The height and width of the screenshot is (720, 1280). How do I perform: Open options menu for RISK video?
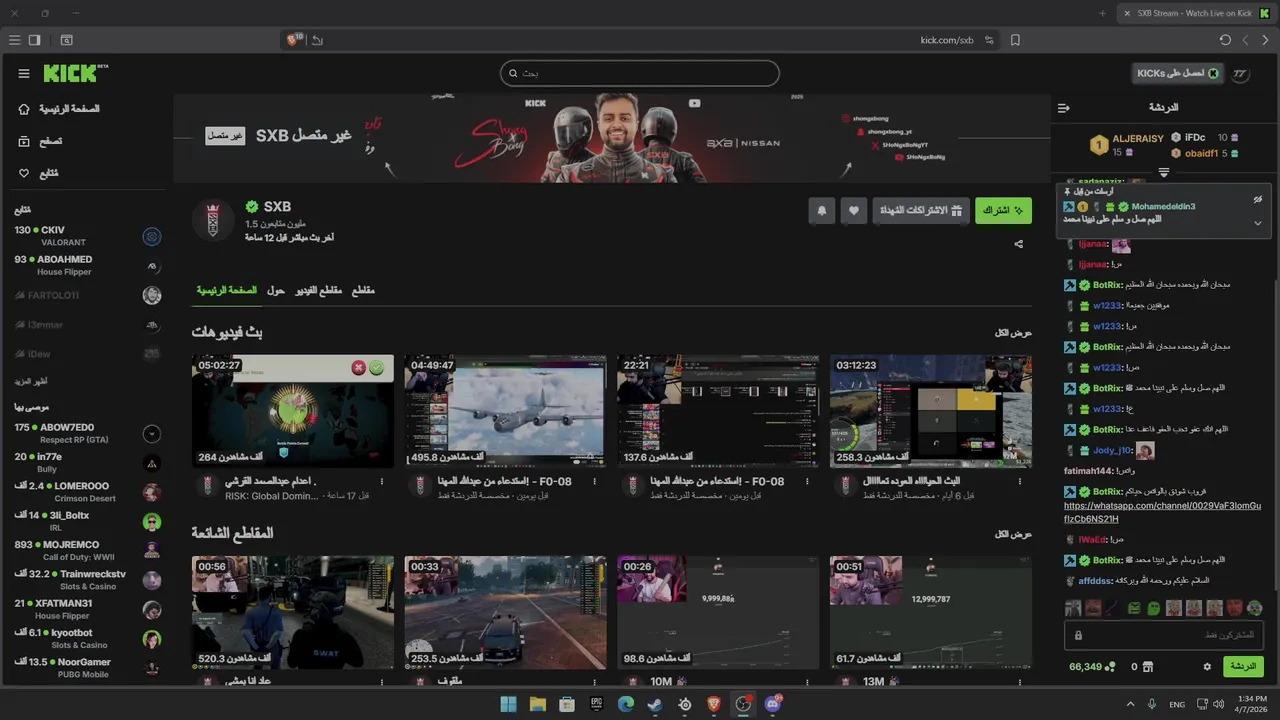pos(382,482)
